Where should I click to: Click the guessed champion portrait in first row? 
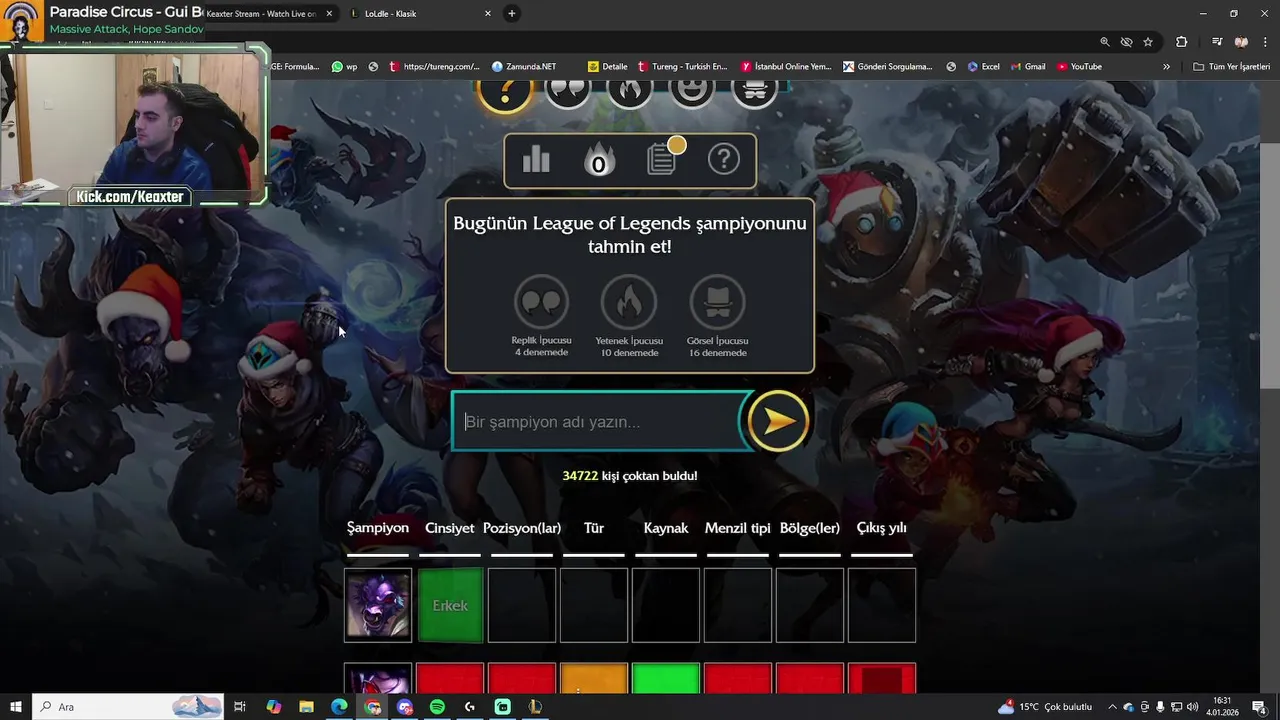378,605
